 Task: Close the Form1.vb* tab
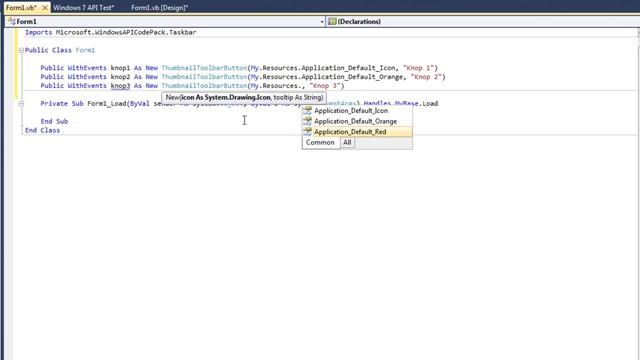point(45,8)
